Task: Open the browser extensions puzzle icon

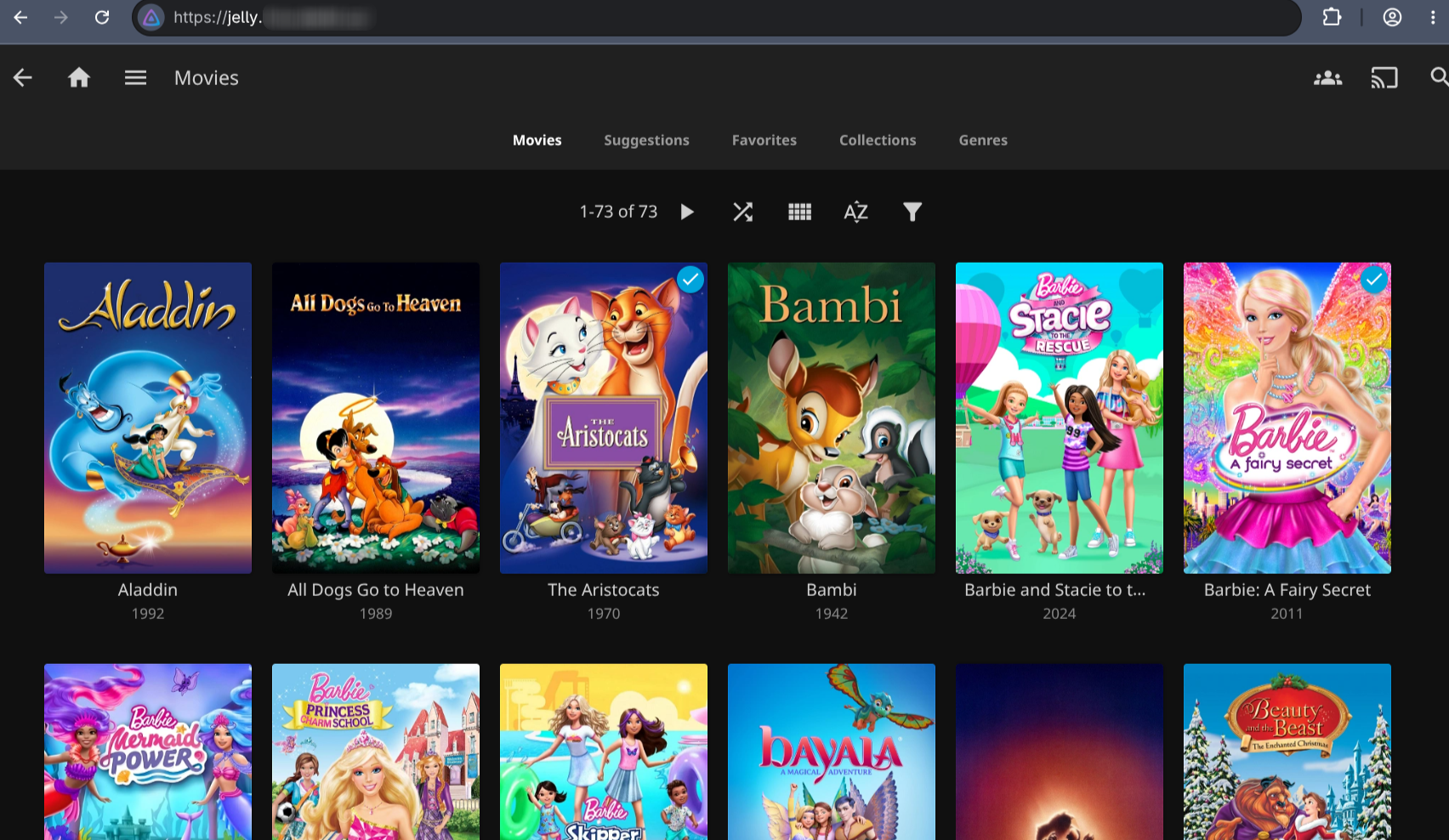Action: [1332, 17]
